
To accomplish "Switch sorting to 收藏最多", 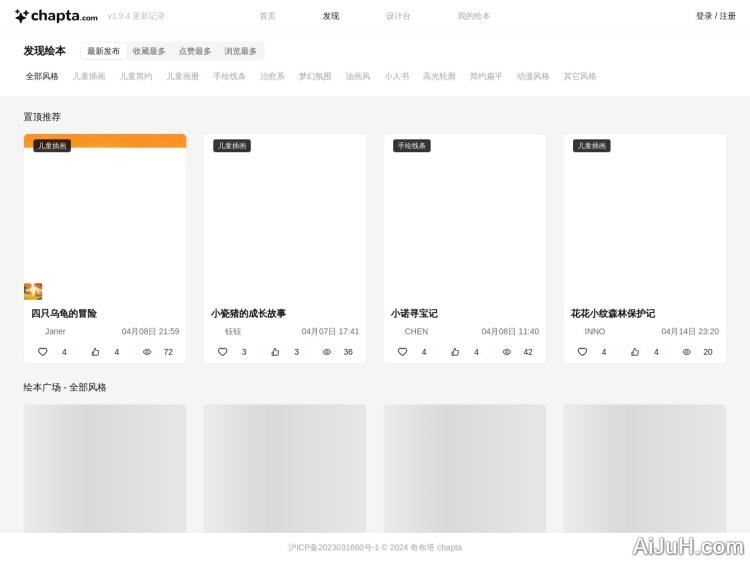I will coord(149,51).
